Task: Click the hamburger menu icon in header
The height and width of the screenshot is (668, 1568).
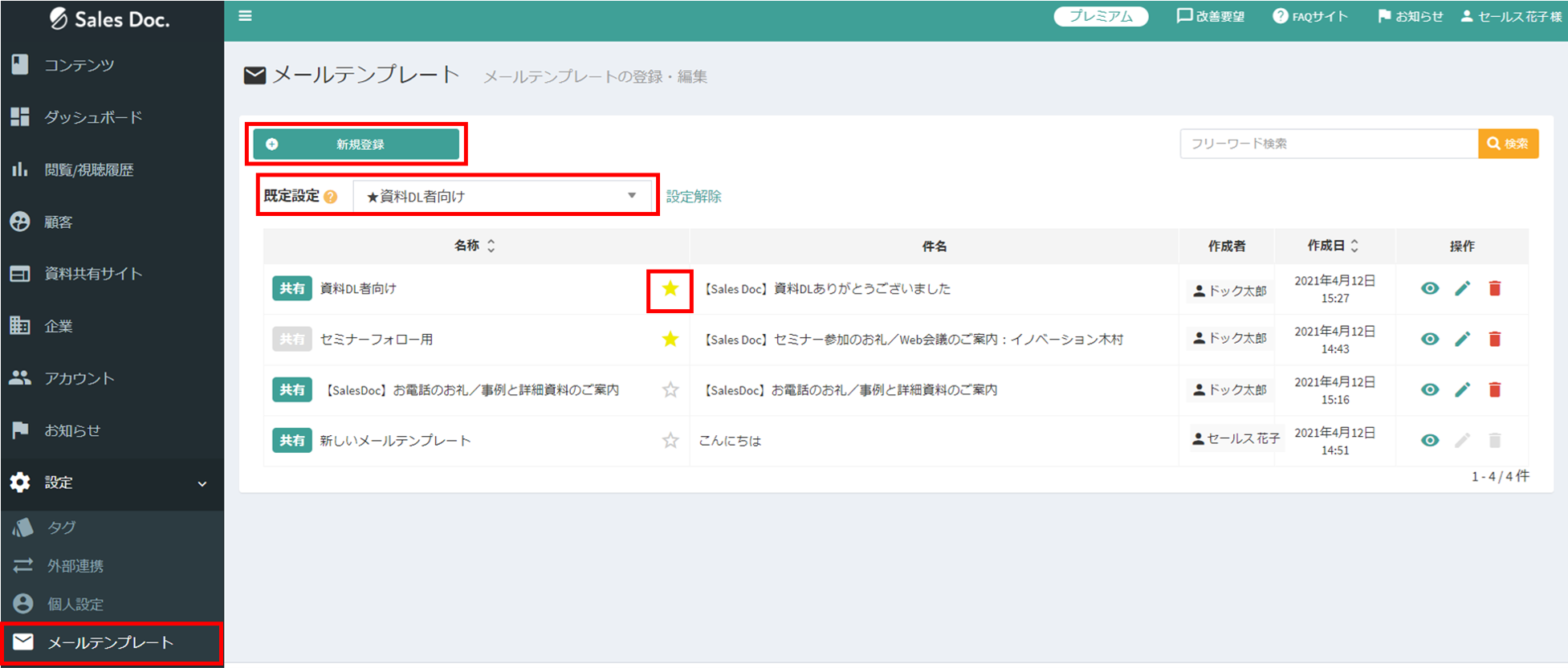Action: 246,16
